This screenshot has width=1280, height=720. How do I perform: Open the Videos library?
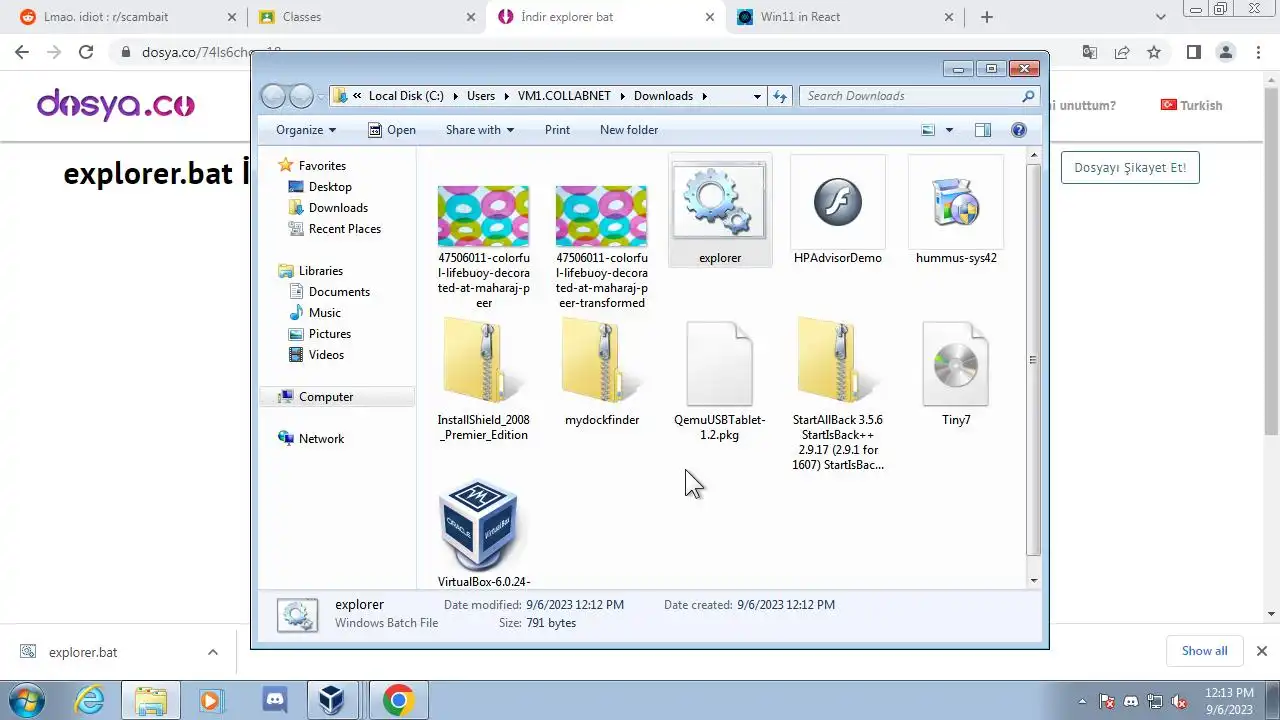pyautogui.click(x=326, y=355)
